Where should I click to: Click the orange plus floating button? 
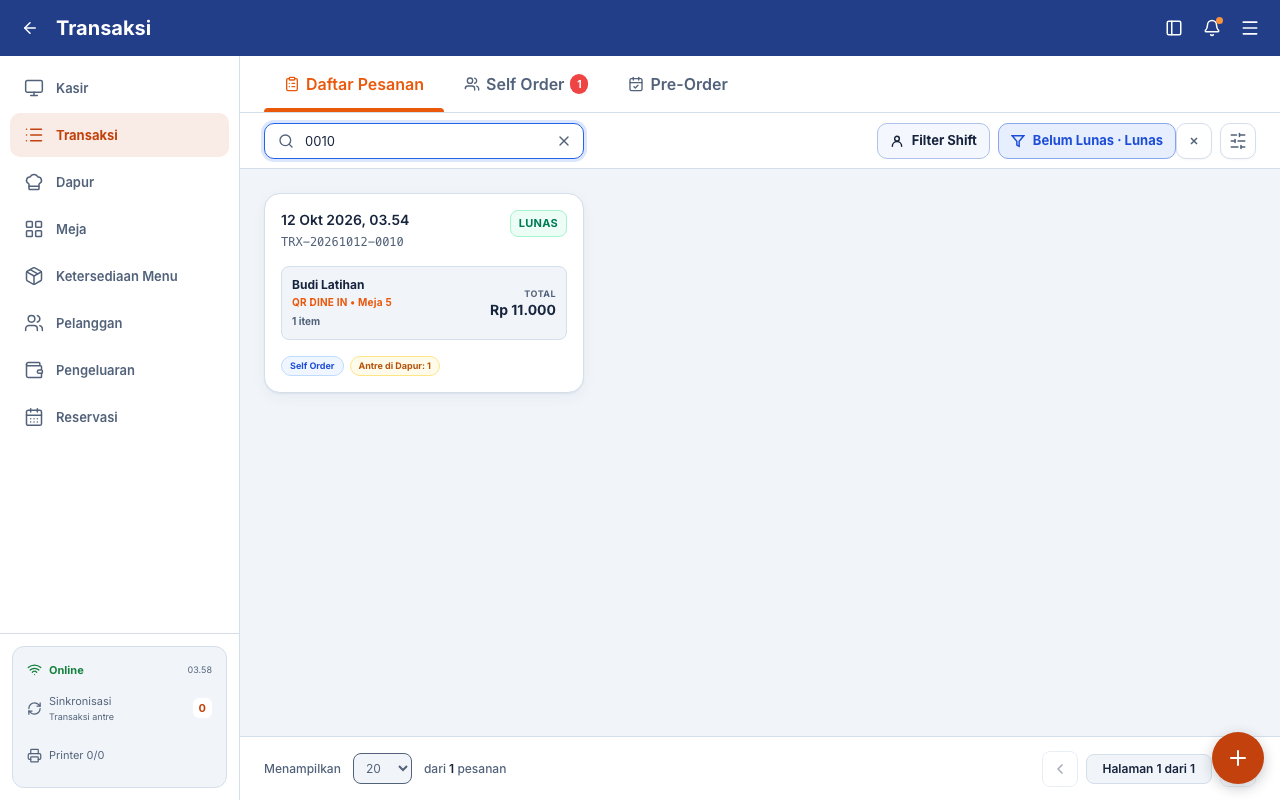coord(1238,758)
